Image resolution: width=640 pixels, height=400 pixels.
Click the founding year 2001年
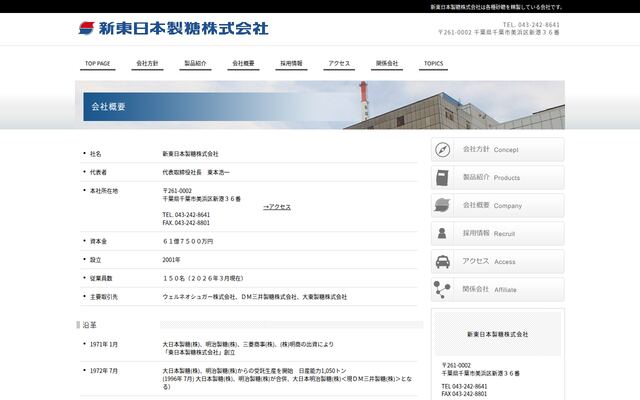pyautogui.click(x=171, y=260)
